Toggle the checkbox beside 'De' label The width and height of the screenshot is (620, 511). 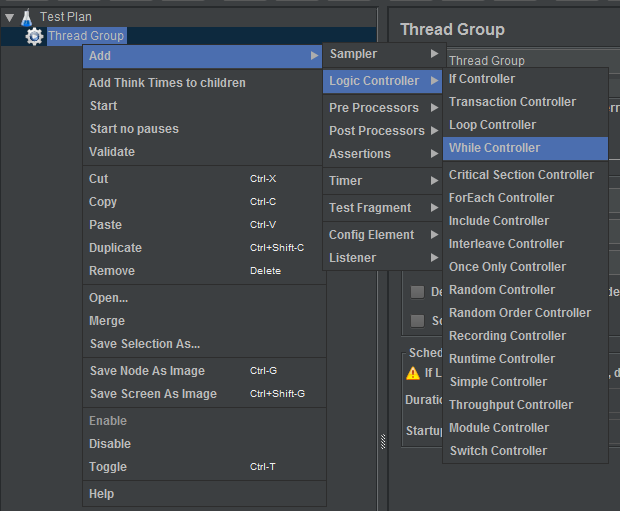[417, 292]
